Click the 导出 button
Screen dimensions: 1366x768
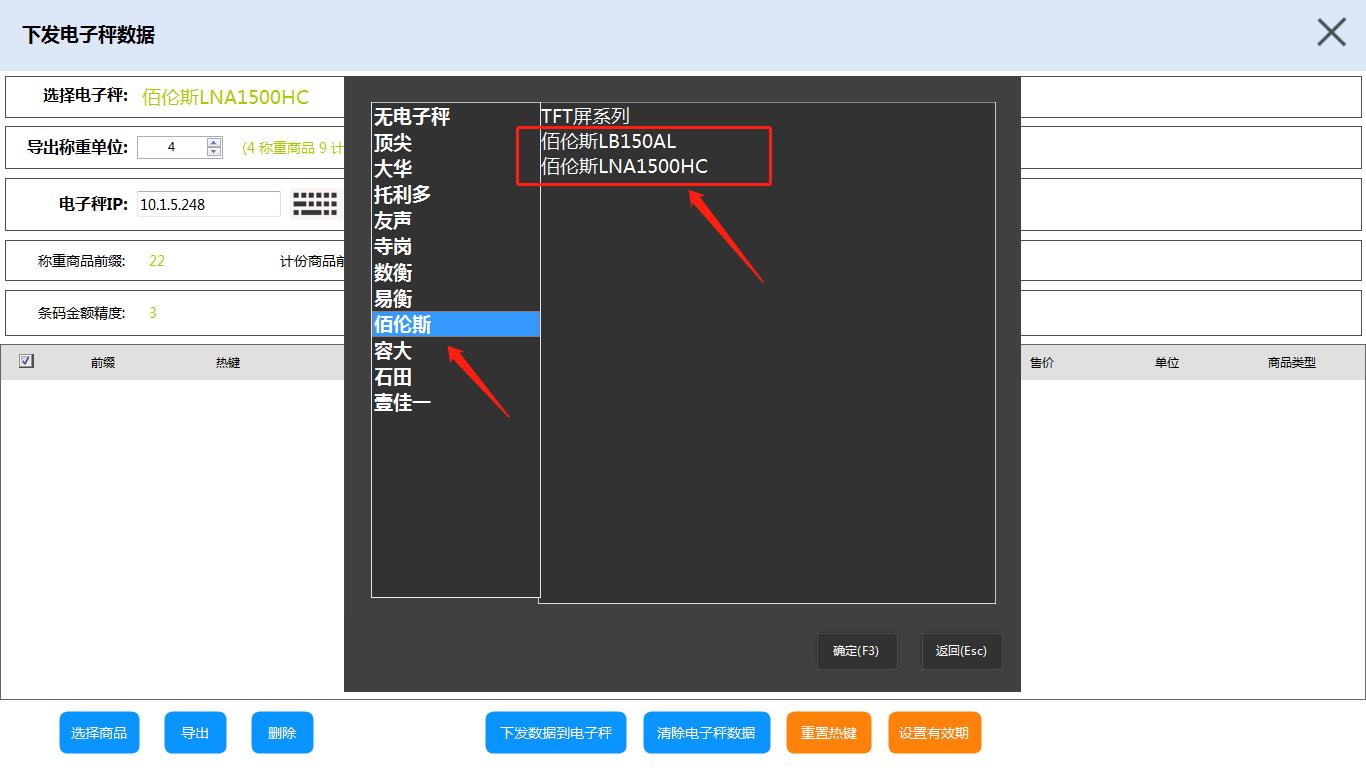(195, 733)
